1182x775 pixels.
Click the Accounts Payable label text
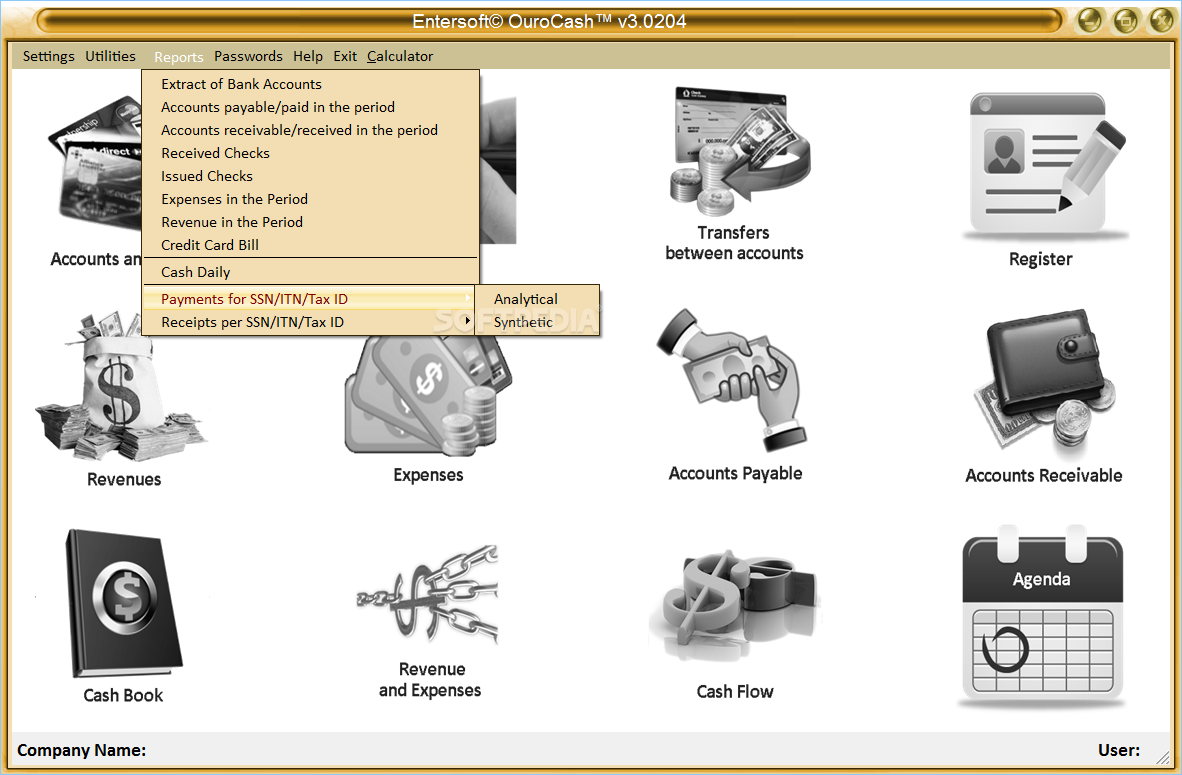coord(735,473)
